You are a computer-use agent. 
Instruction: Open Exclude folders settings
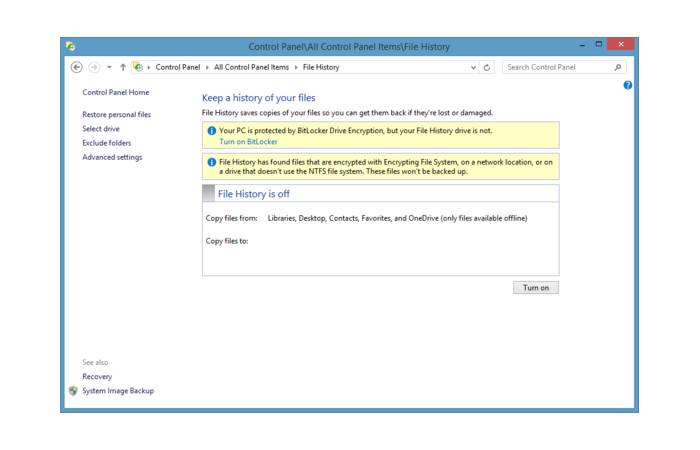point(107,143)
